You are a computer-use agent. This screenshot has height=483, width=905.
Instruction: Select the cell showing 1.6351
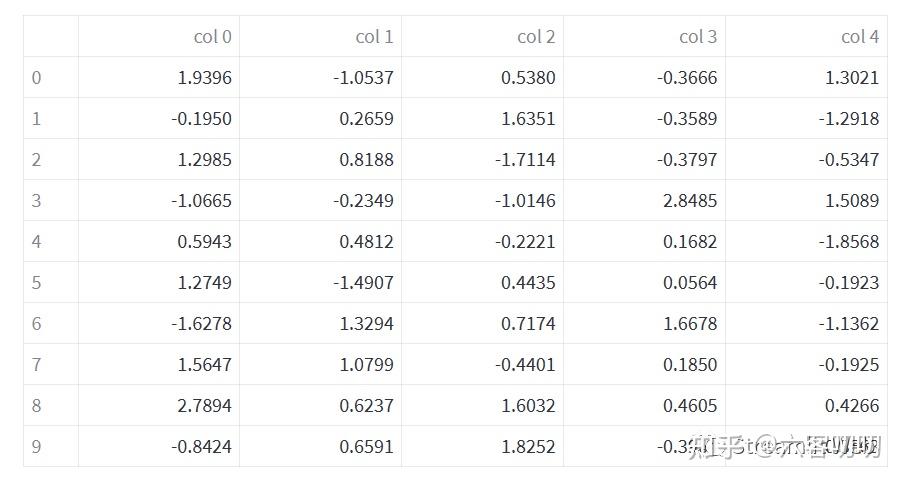tap(528, 119)
